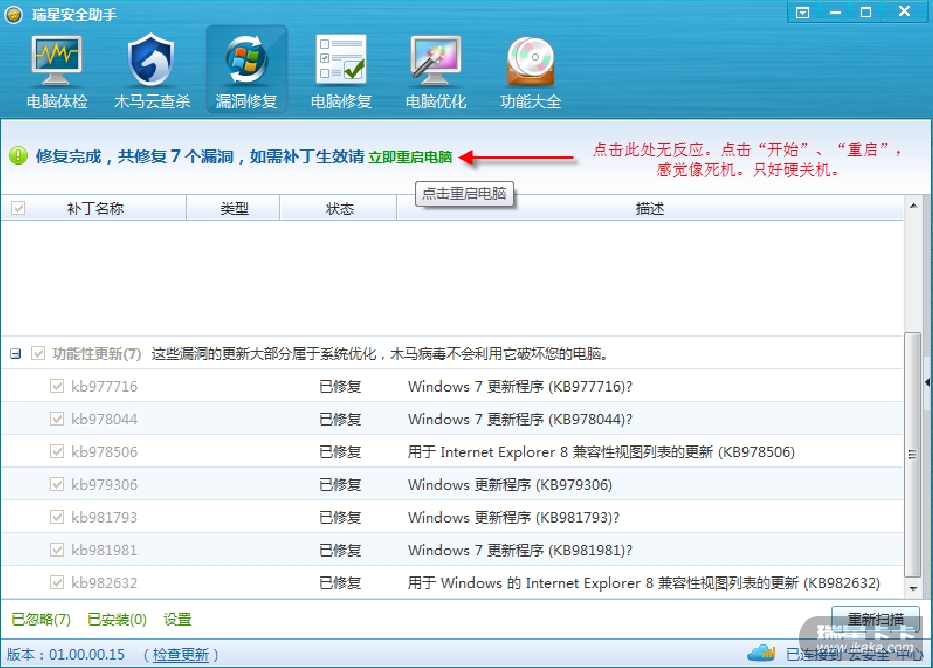
Task: Sort by the 状态 column header
Action: click(339, 208)
